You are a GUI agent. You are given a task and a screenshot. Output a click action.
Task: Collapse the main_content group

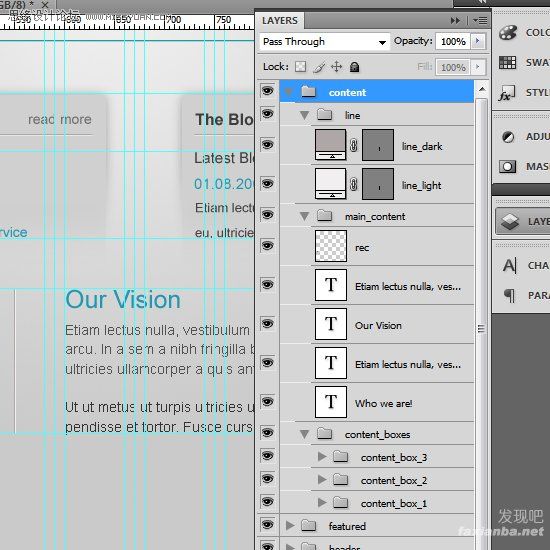point(304,216)
